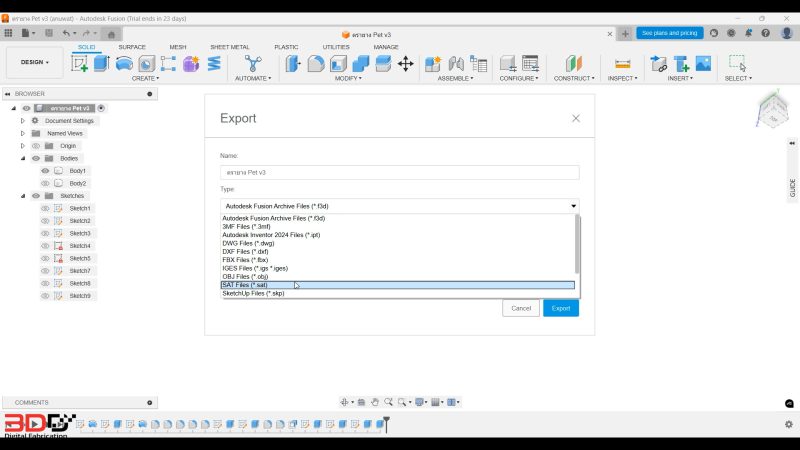Open the notifications bell icon

tap(748, 33)
